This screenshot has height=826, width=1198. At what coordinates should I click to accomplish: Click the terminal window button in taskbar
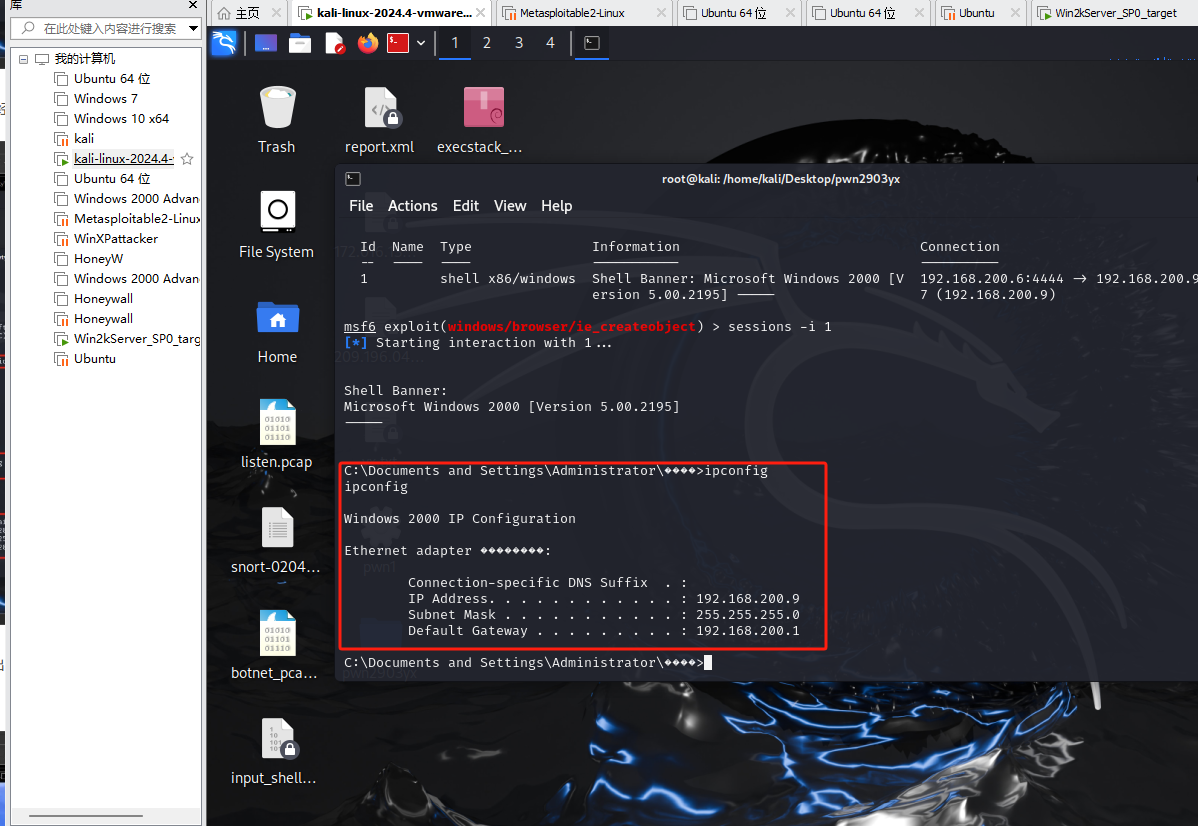592,43
